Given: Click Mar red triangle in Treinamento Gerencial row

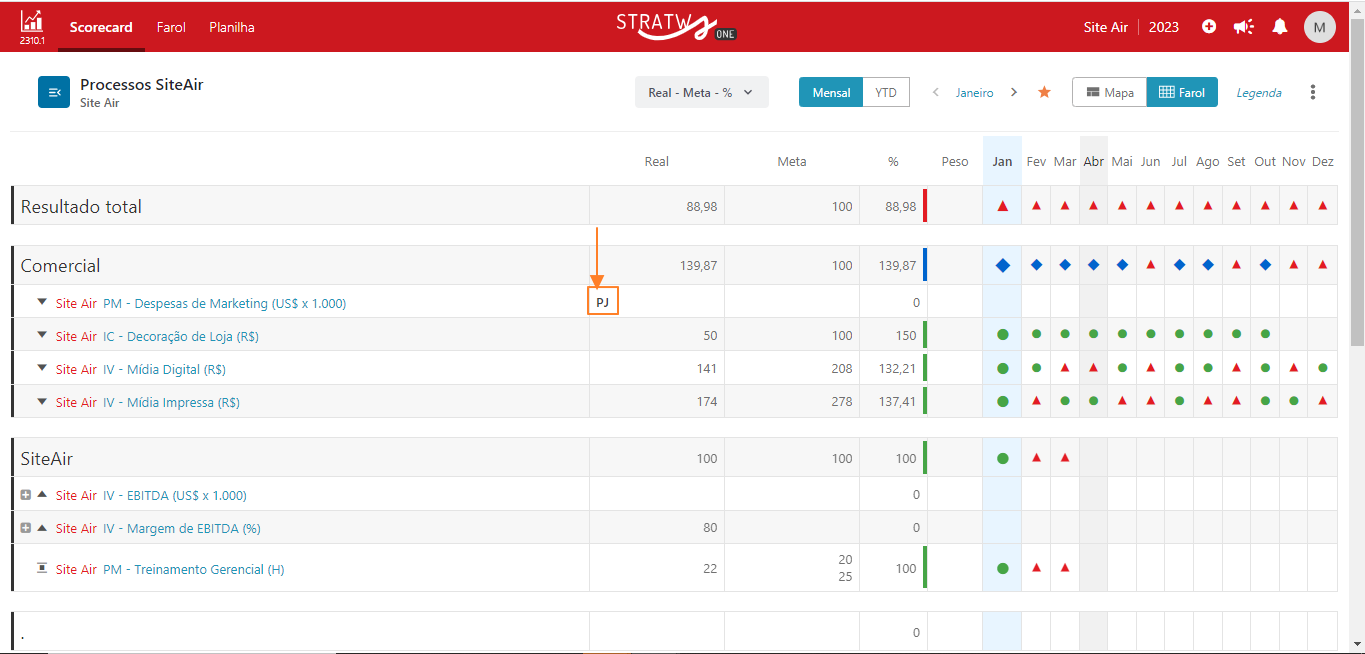Looking at the screenshot, I should pyautogui.click(x=1065, y=567).
